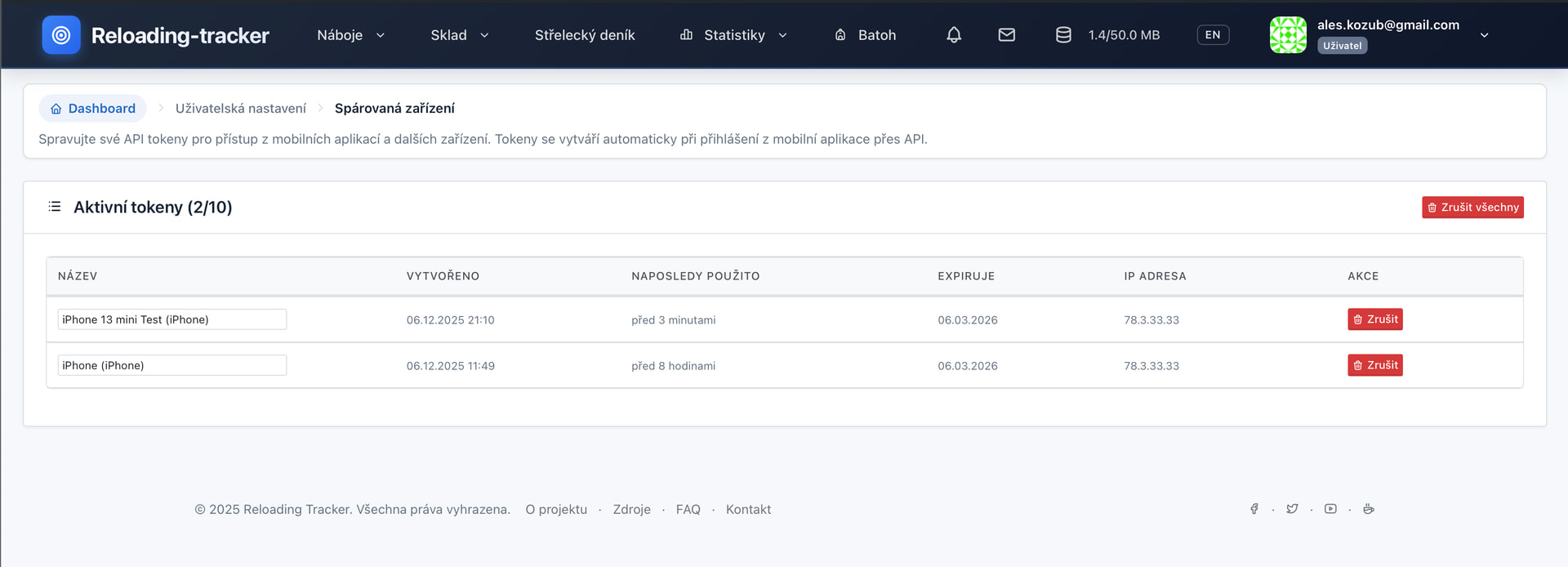Navigate to Dashboard breadcrumb link

click(x=93, y=109)
